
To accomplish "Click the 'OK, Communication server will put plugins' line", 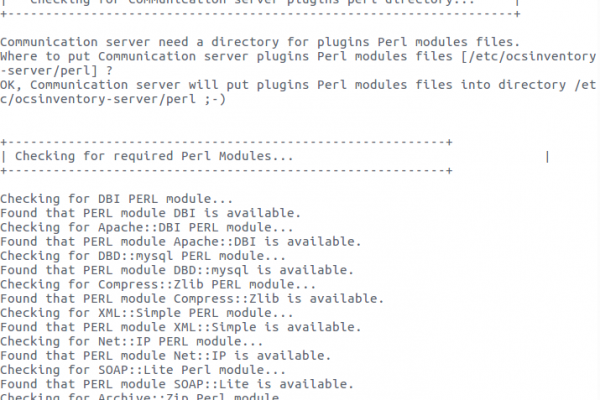I will 298,85.
